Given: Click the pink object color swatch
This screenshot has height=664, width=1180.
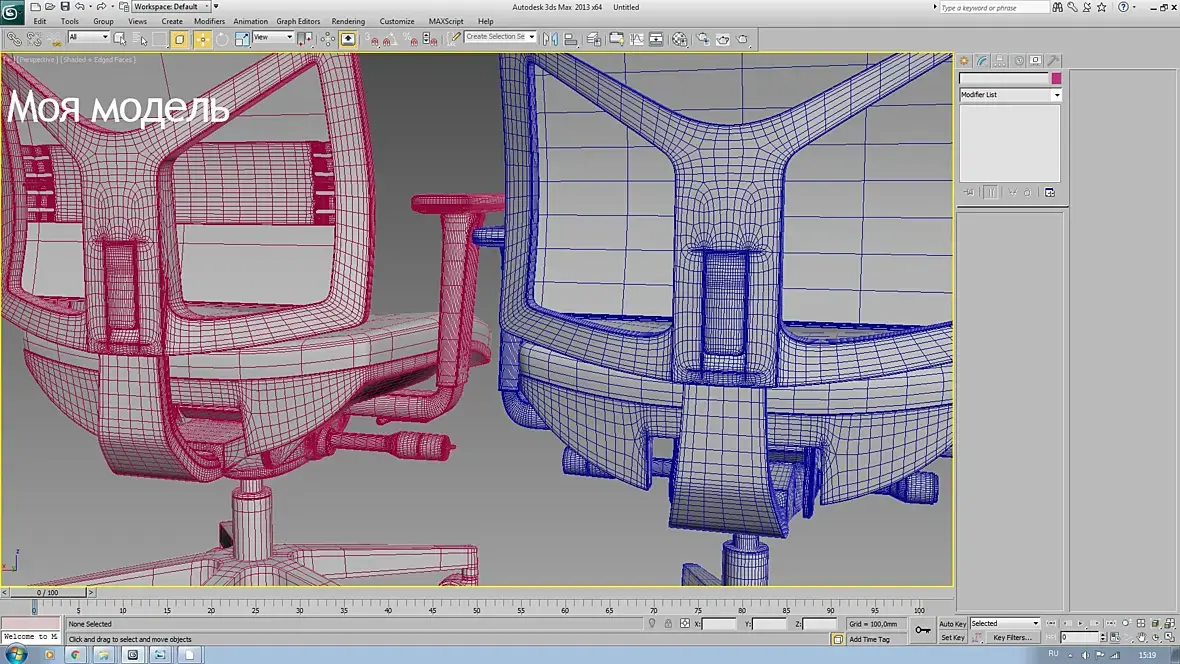Looking at the screenshot, I should point(1057,78).
